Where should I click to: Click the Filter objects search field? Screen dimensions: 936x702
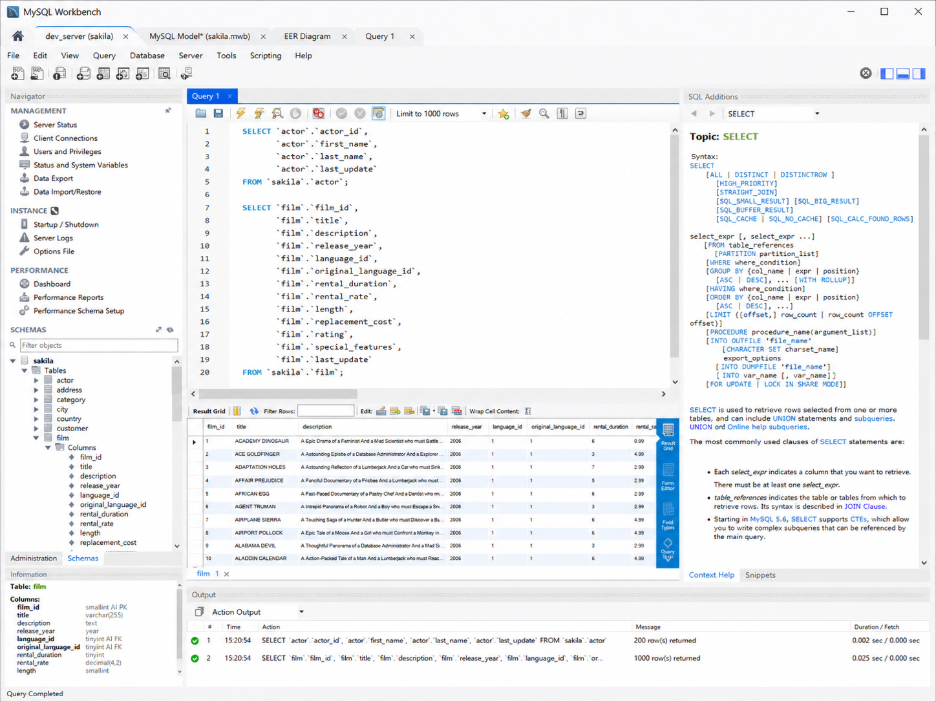pyautogui.click(x=98, y=345)
